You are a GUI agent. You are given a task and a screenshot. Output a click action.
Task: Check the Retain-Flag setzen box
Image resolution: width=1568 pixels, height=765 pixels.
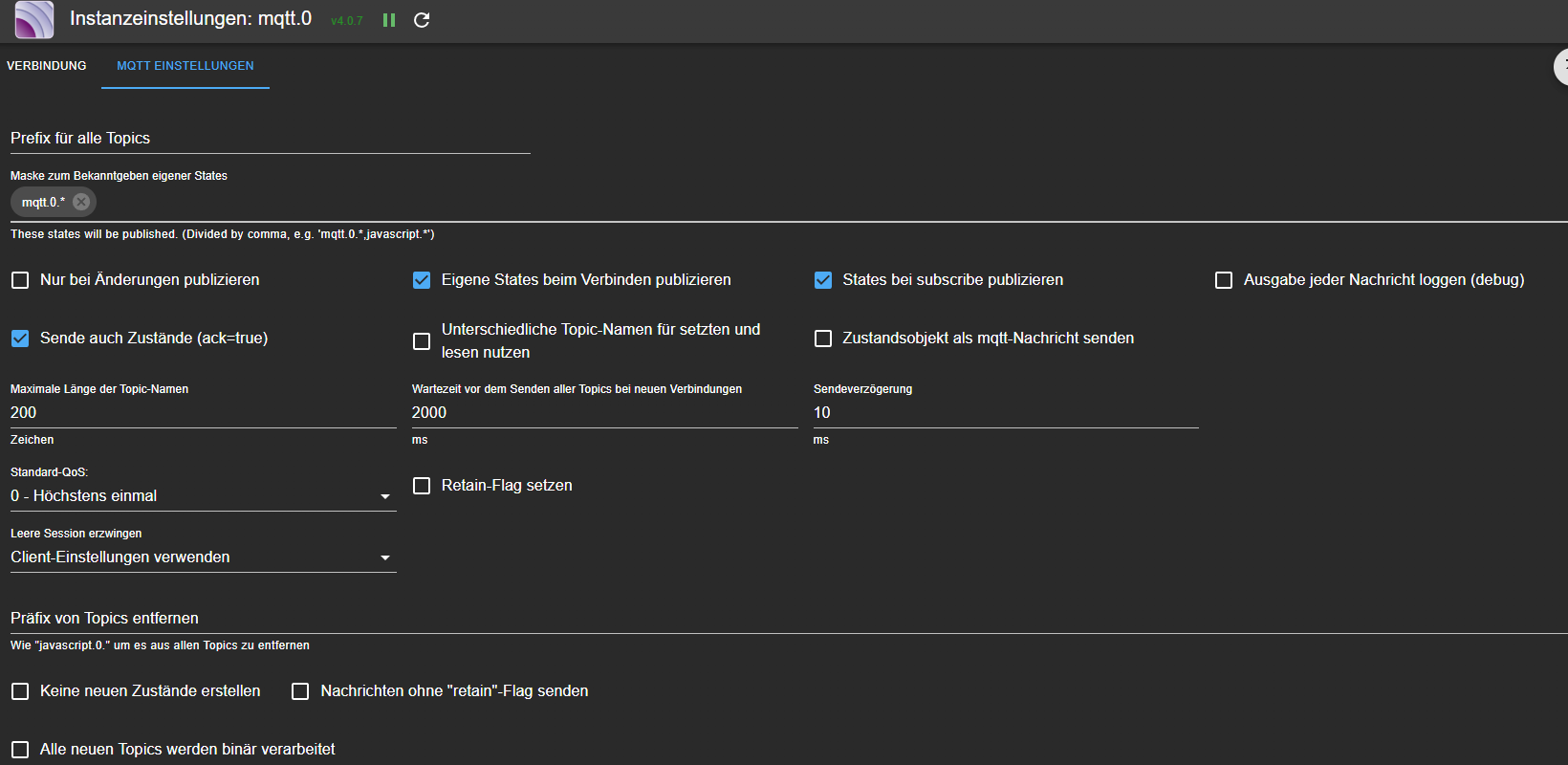422,486
